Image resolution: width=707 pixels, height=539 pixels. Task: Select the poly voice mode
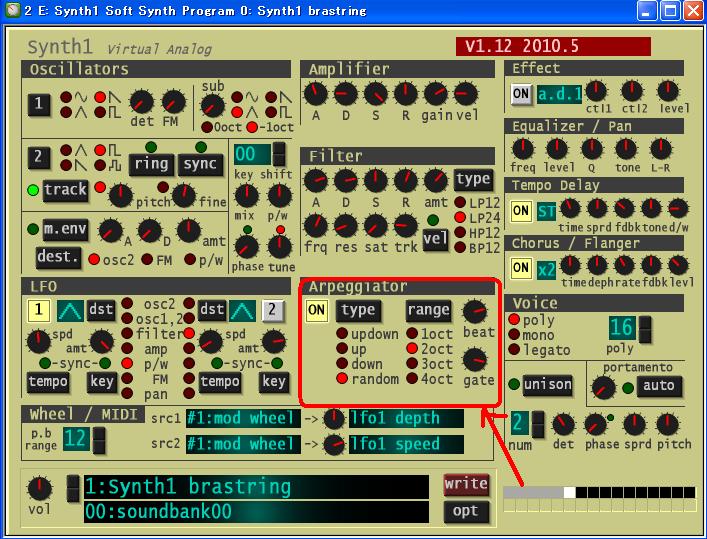point(514,319)
